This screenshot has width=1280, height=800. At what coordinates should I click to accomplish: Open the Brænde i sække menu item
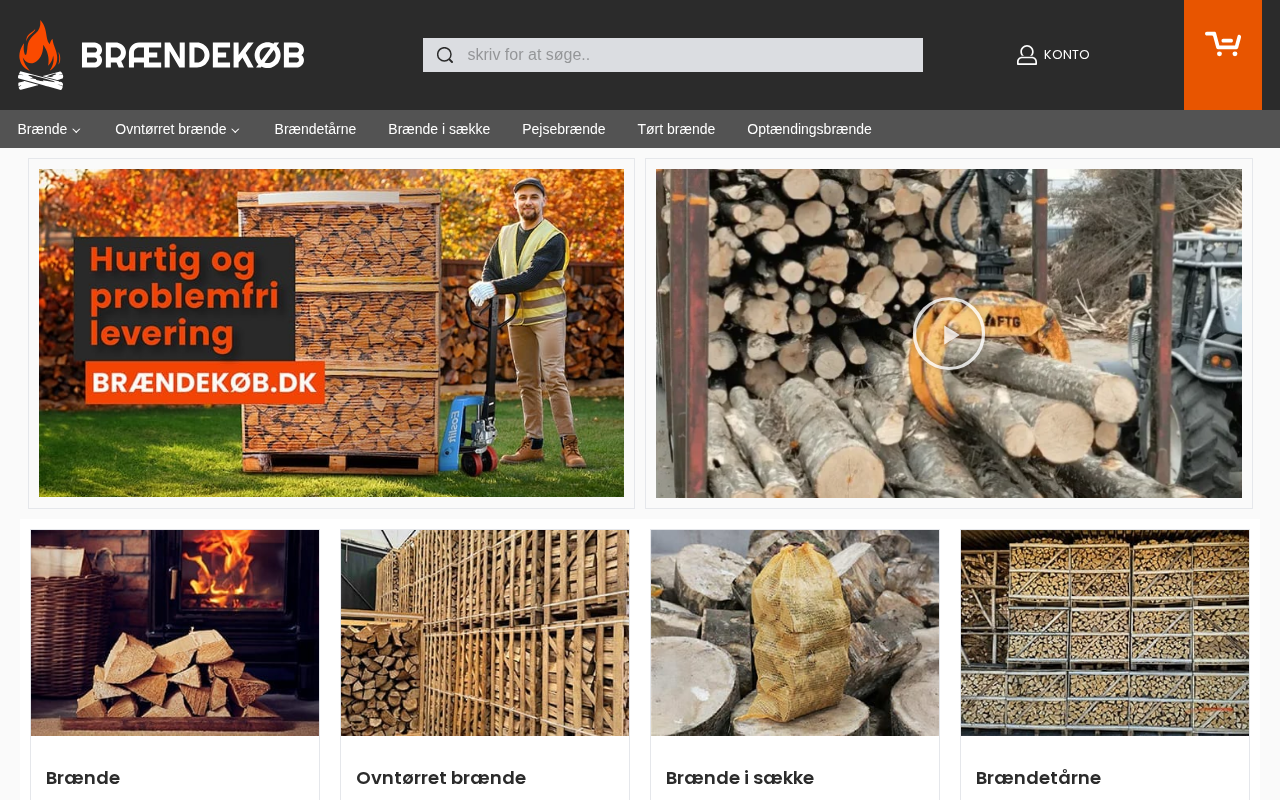pyautogui.click(x=439, y=129)
